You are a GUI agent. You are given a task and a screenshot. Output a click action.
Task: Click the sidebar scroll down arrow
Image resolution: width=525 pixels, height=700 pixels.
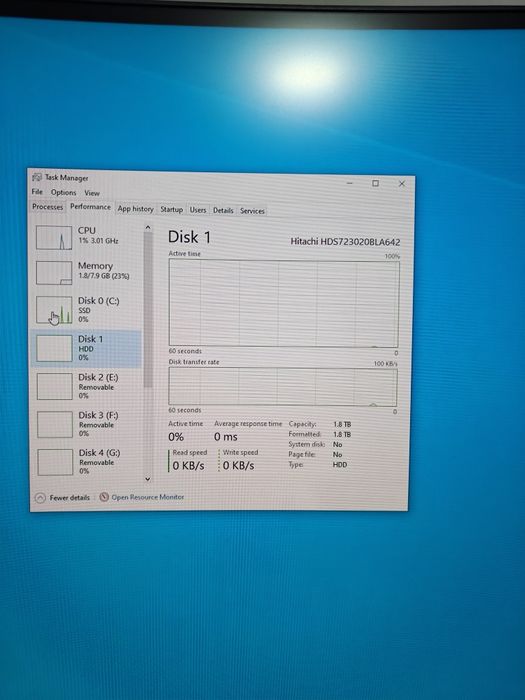click(x=148, y=479)
